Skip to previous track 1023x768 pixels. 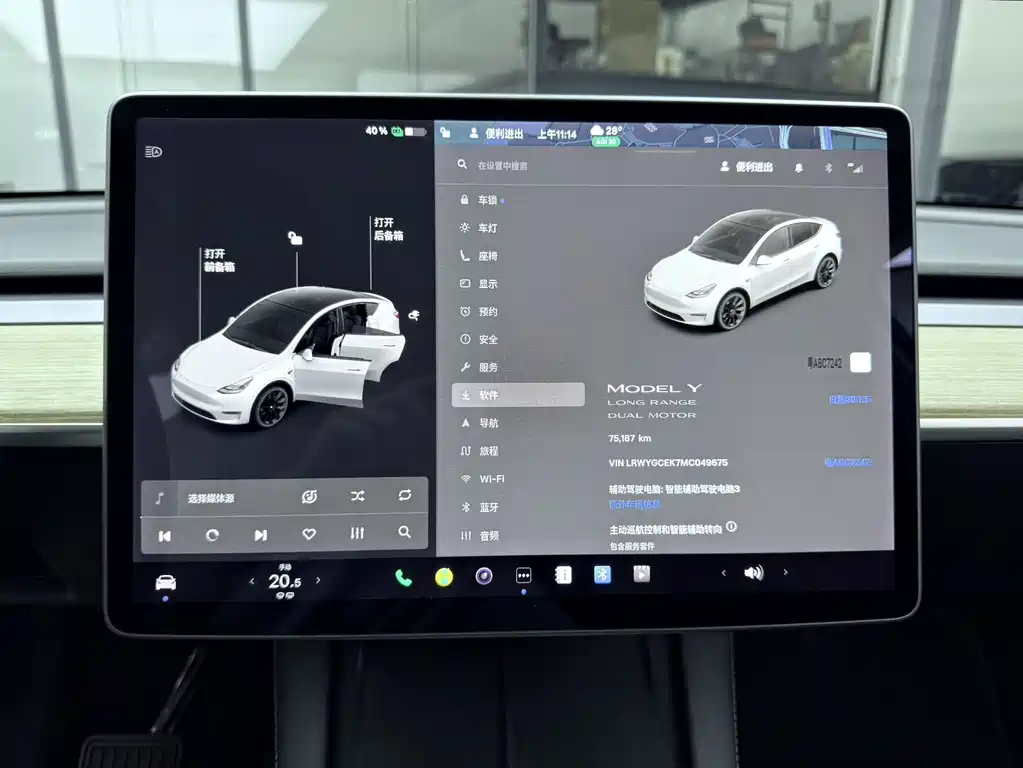point(164,536)
